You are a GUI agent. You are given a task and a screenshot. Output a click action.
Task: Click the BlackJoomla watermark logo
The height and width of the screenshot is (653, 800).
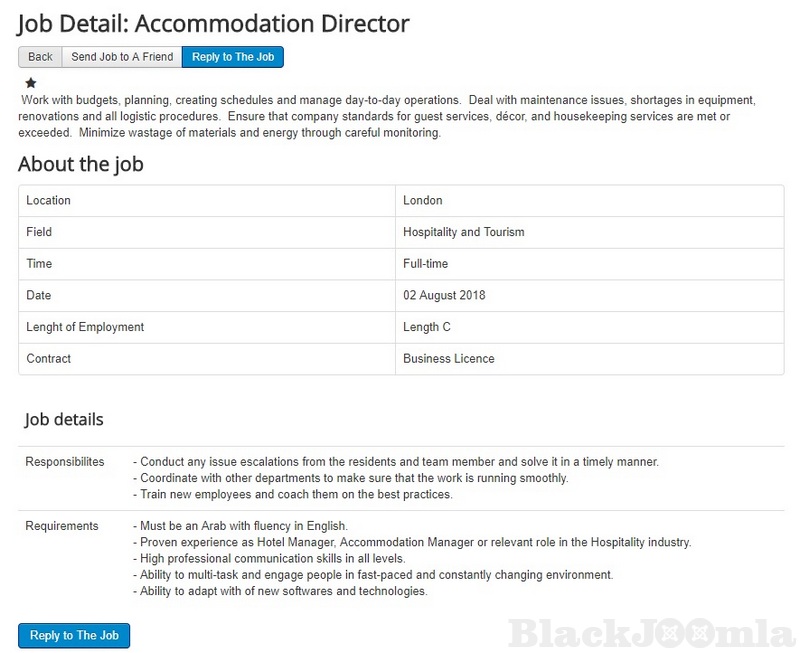(650, 632)
